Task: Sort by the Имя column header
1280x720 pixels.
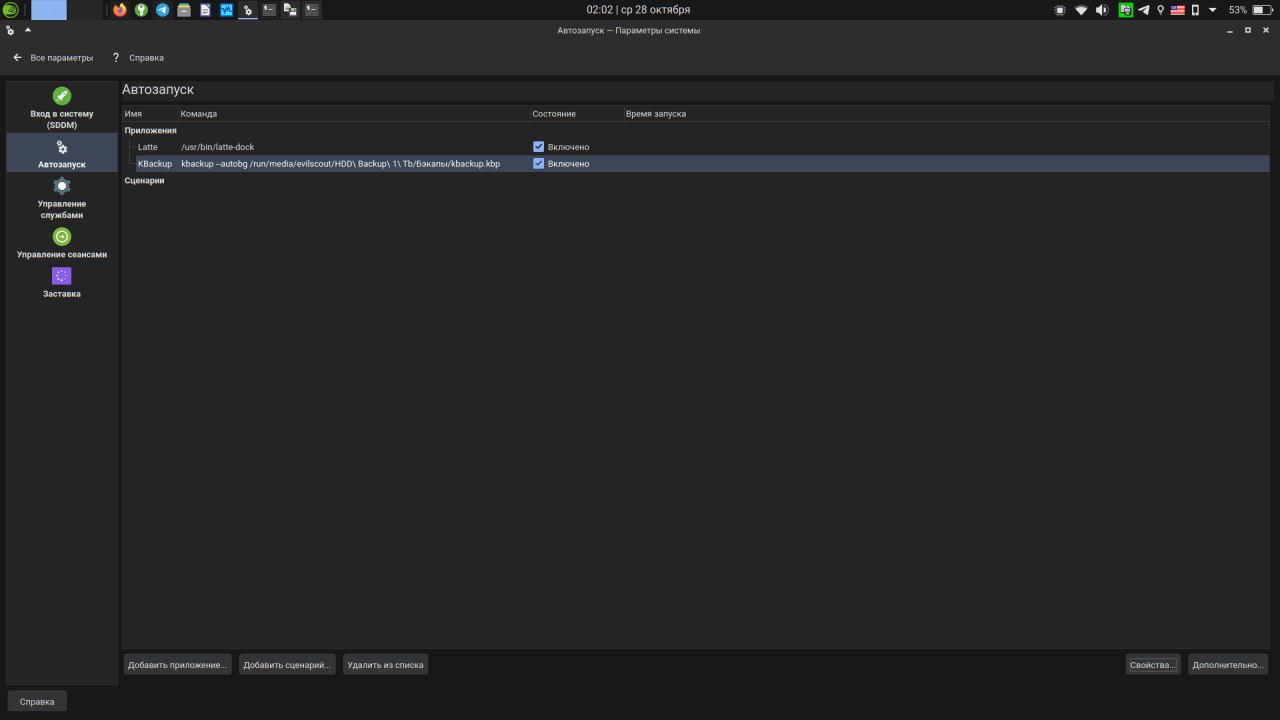Action: 150,114
